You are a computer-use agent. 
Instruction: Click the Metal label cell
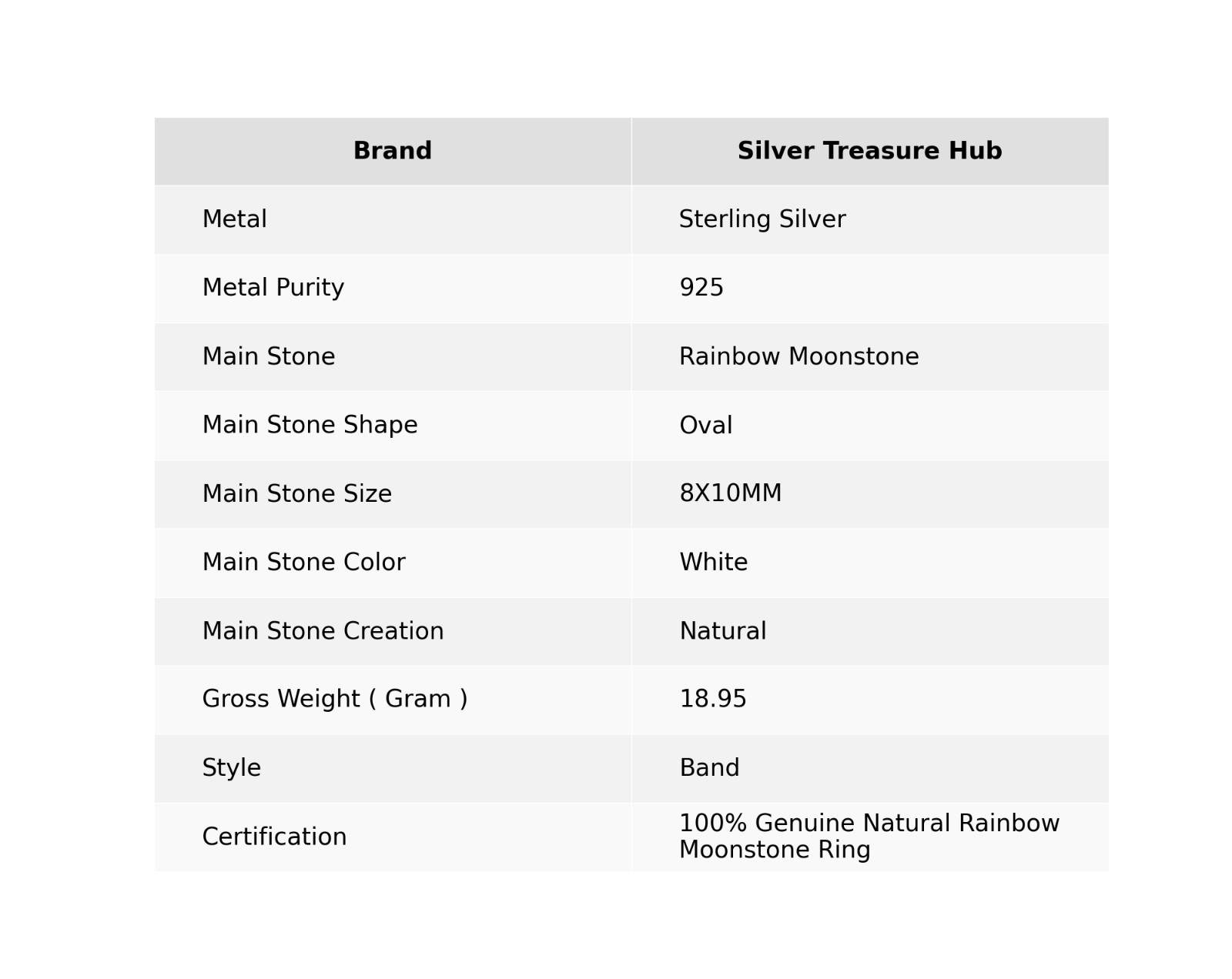234,219
